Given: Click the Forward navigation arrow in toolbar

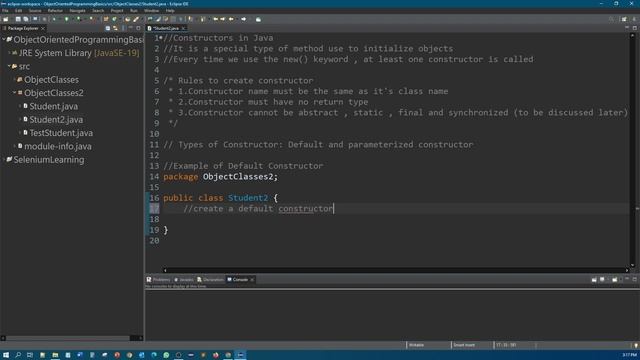Looking at the screenshot, I should 244,19.
